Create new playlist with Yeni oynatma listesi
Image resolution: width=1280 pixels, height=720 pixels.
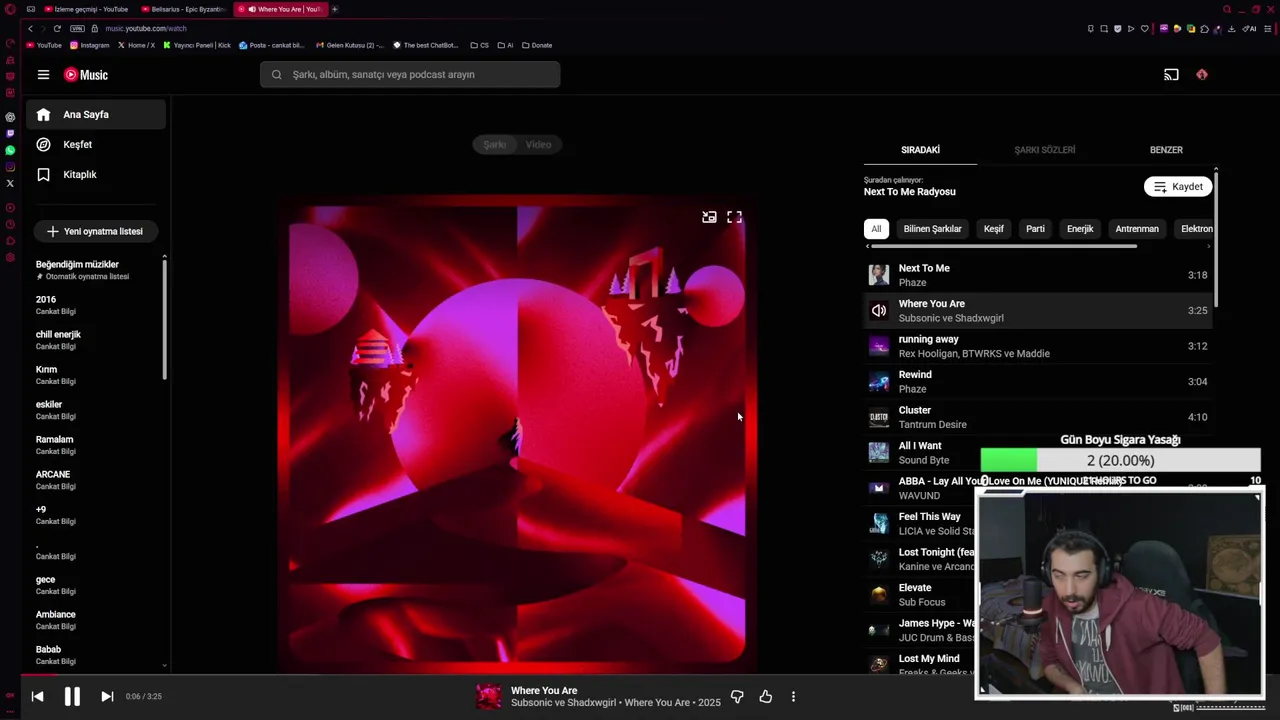click(95, 231)
